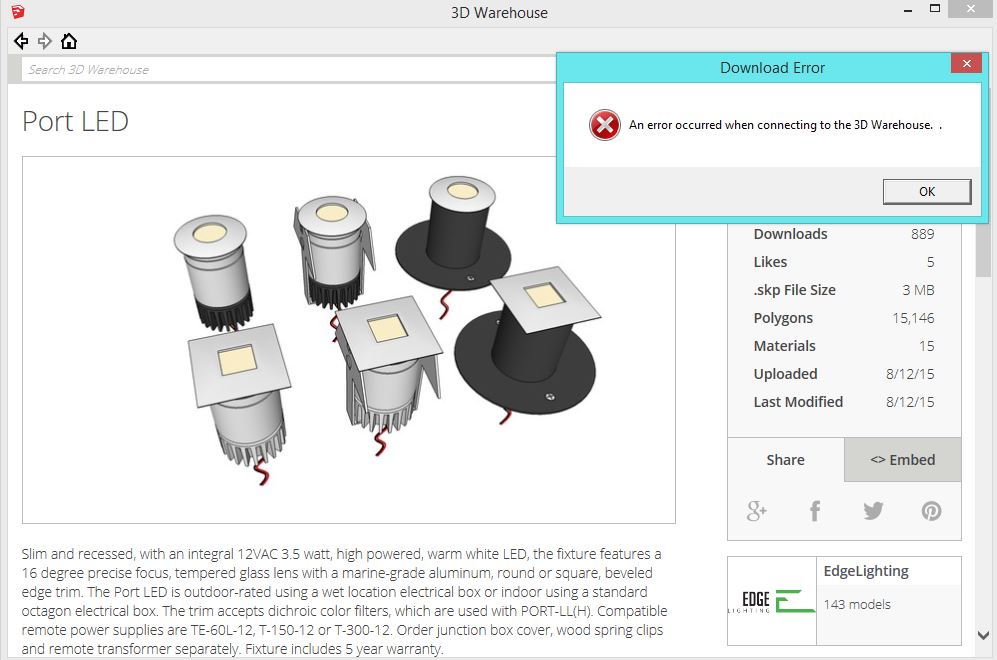
Task: Maximize the 3D Warehouse window
Action: point(934,10)
